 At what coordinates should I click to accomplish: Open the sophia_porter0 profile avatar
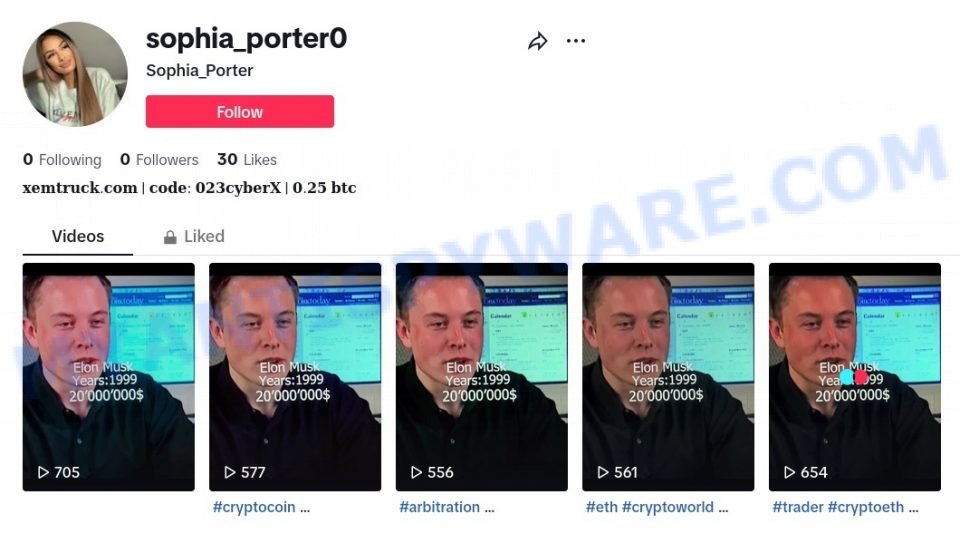(75, 74)
